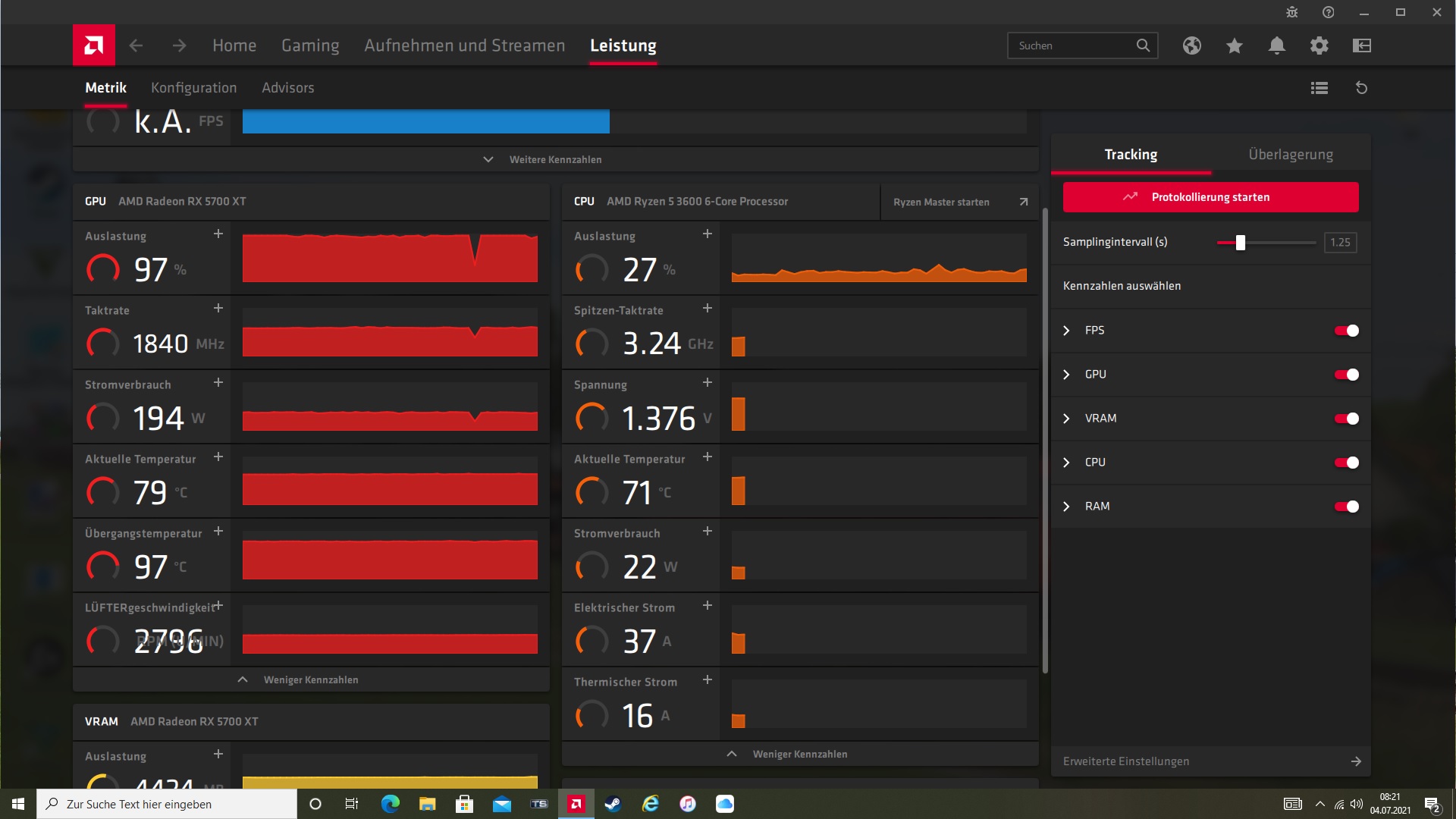This screenshot has width=1456, height=819.
Task: Expand the GPU metrics chevron
Action: click(x=1066, y=375)
